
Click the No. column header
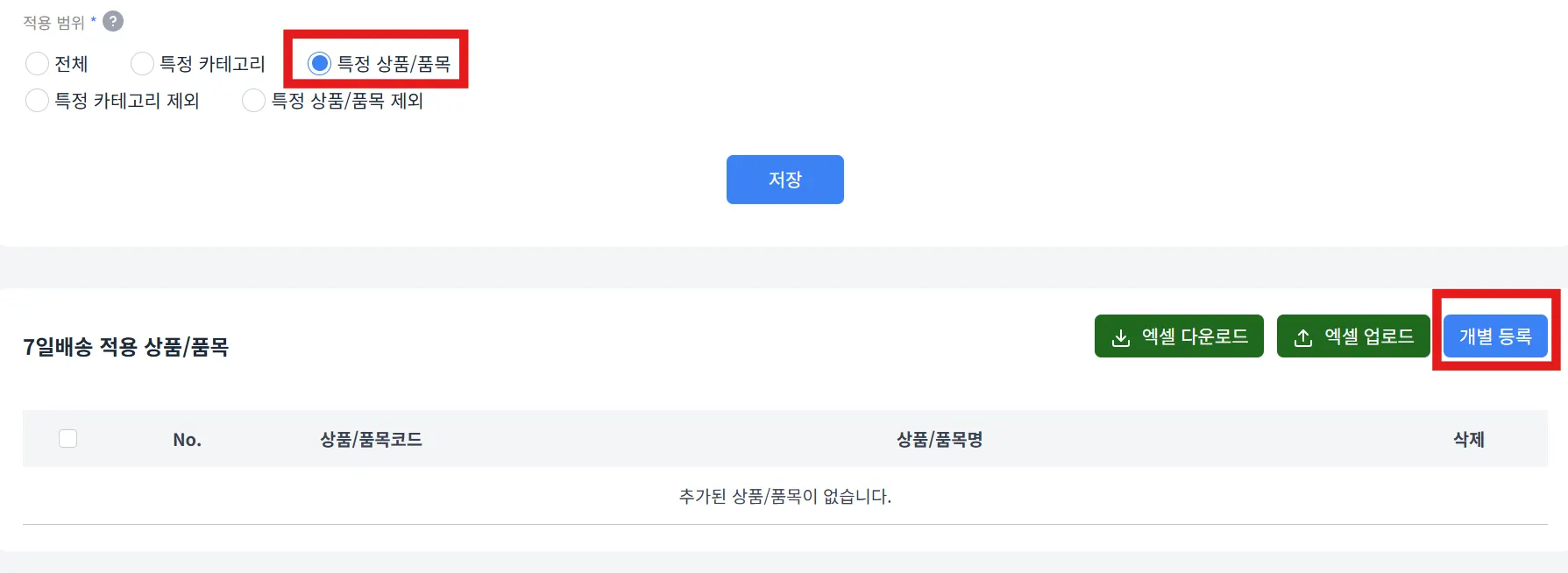[x=187, y=440]
